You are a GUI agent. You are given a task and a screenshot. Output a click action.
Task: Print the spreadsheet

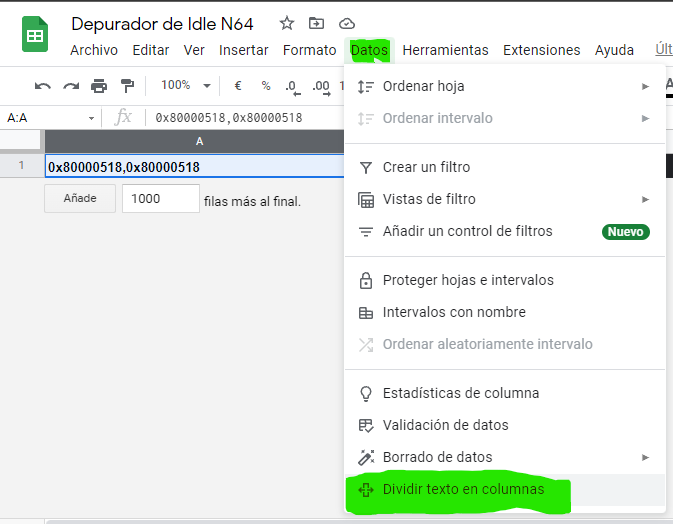[x=99, y=86]
